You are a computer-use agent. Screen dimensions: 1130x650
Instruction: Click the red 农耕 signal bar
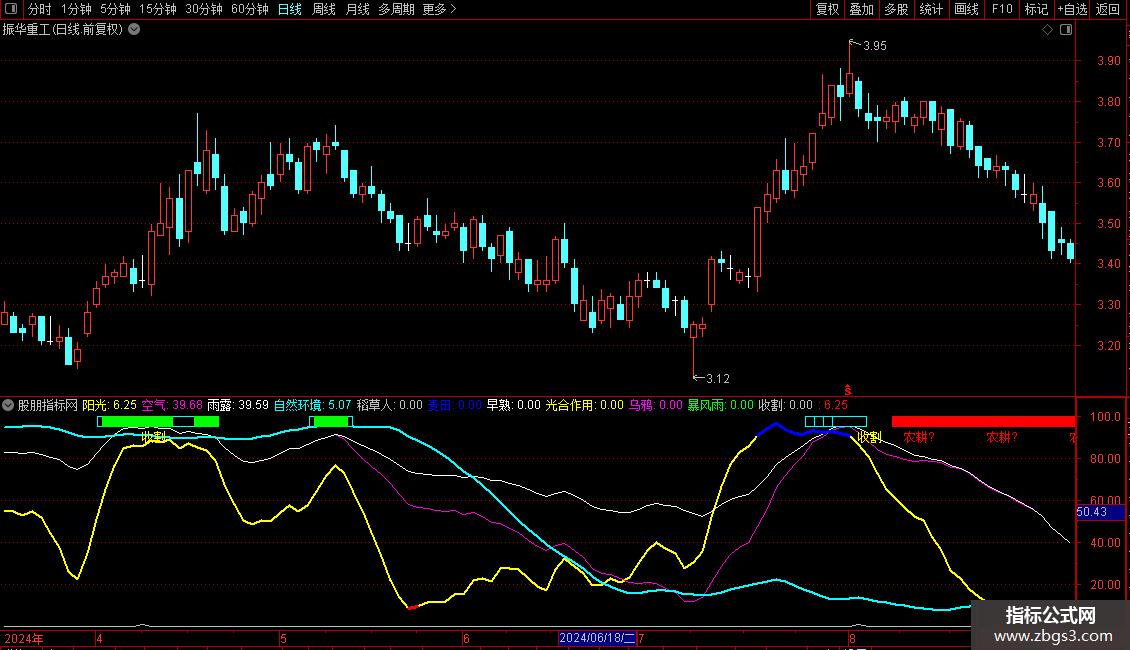(x=983, y=422)
